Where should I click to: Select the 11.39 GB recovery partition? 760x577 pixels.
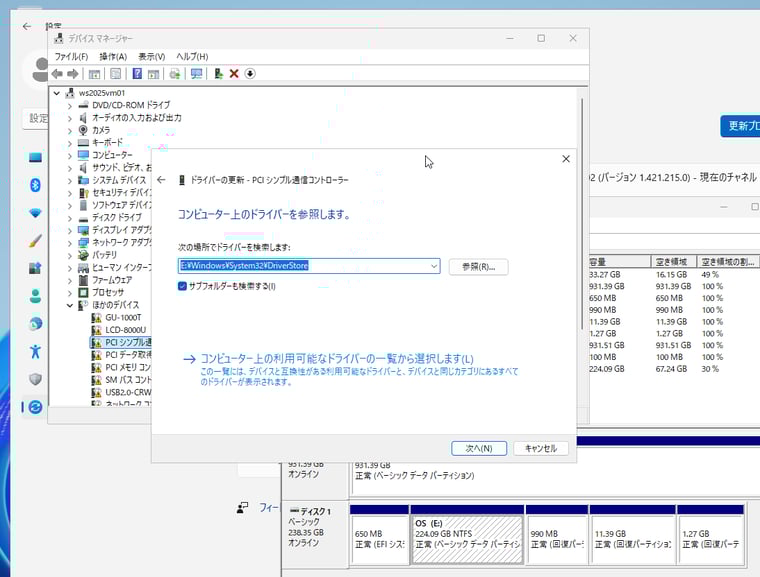coord(633,539)
